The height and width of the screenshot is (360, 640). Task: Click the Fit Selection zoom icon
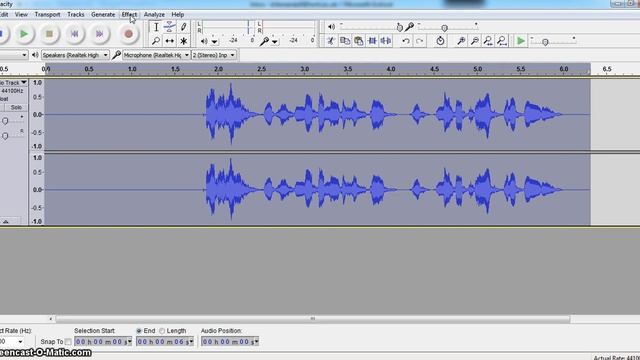488,41
